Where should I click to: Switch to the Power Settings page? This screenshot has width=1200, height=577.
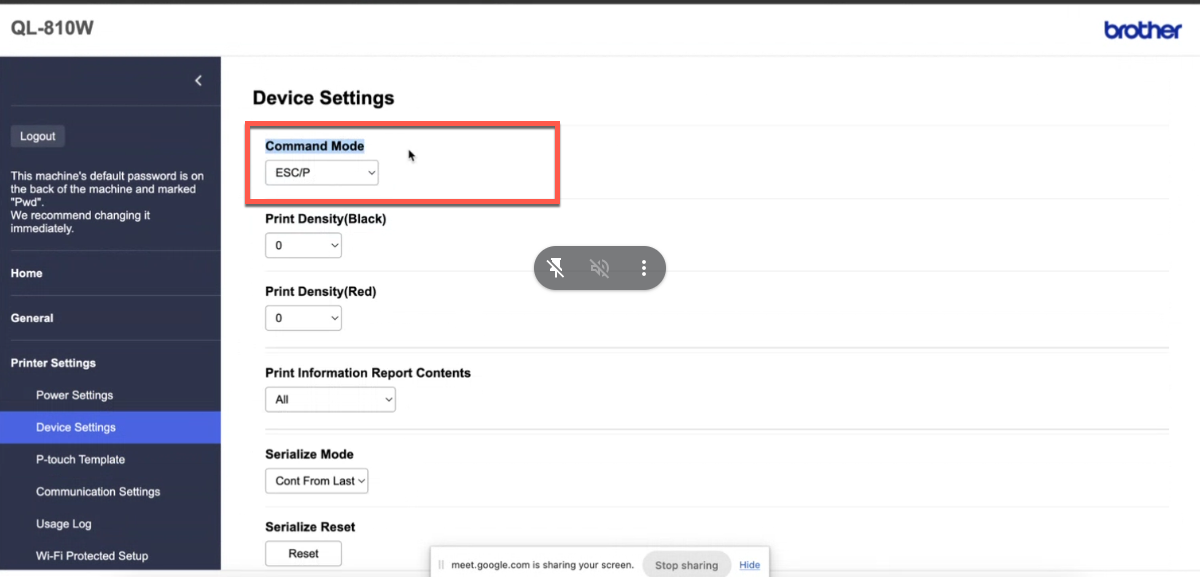click(x=74, y=395)
